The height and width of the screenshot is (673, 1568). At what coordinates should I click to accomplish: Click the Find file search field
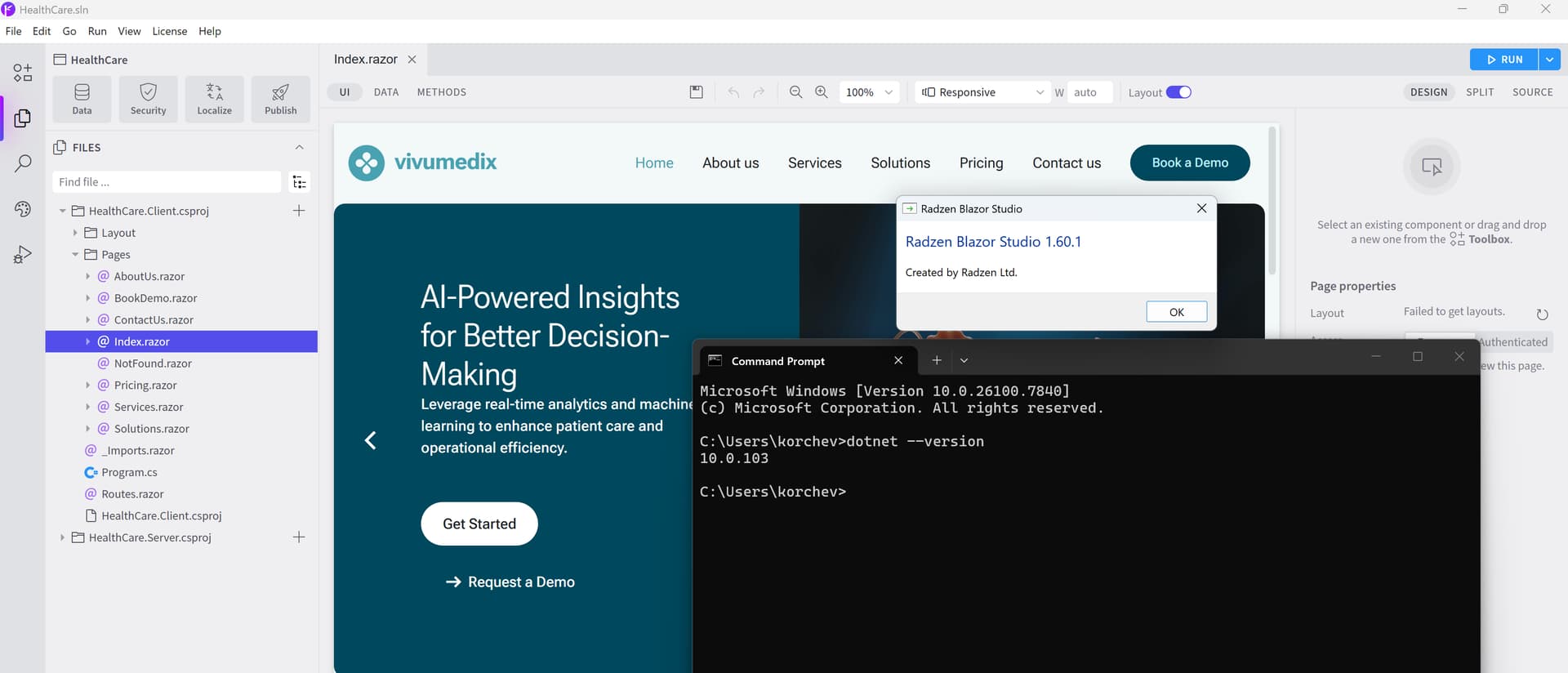167,182
